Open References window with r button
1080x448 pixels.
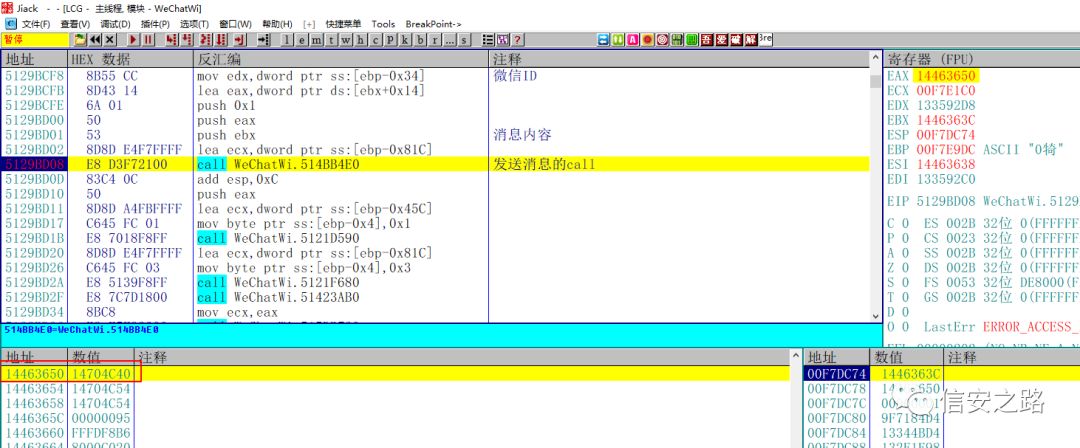coord(435,40)
